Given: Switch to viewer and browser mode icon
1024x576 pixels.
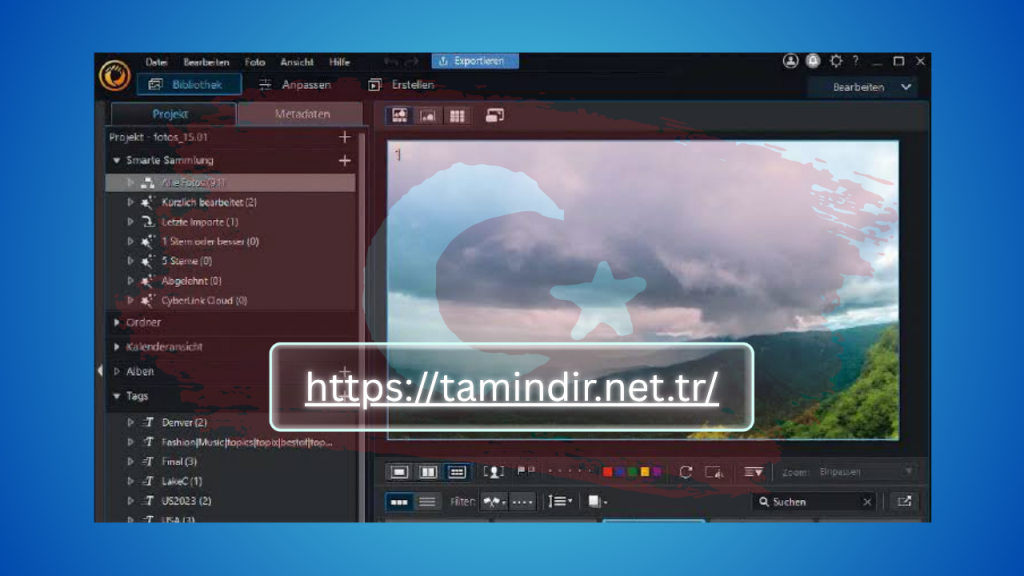Looking at the screenshot, I should pyautogui.click(x=400, y=116).
